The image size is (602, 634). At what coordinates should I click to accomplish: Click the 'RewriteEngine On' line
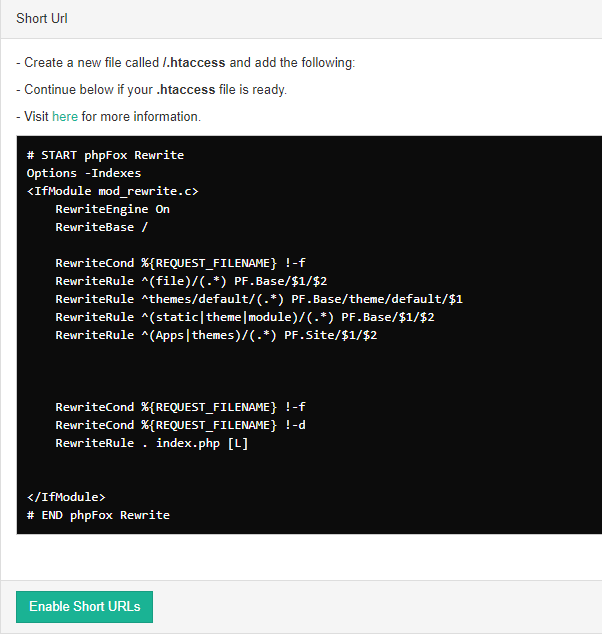112,209
